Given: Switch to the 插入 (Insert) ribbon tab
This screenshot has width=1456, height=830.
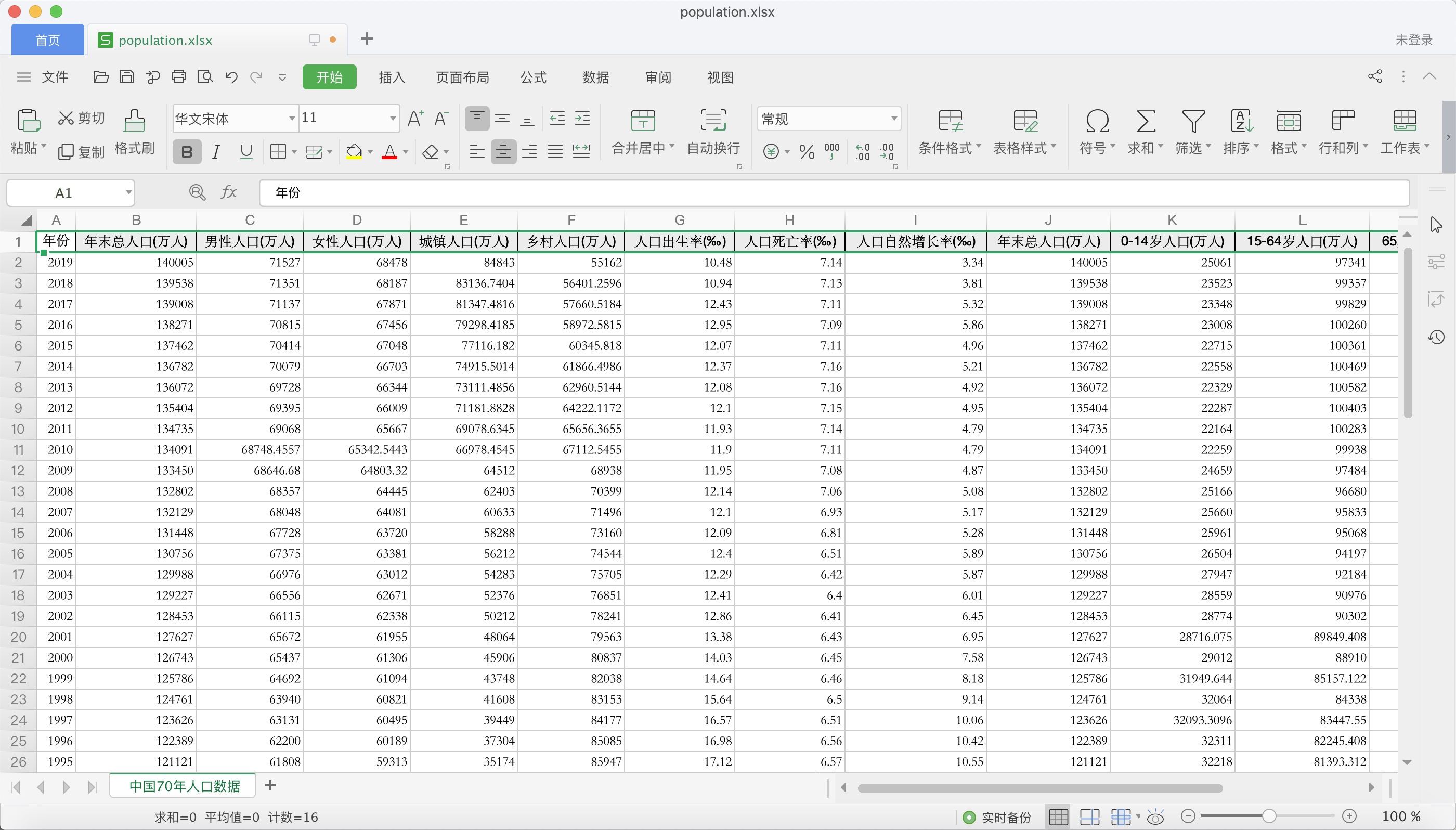Looking at the screenshot, I should click(x=392, y=77).
